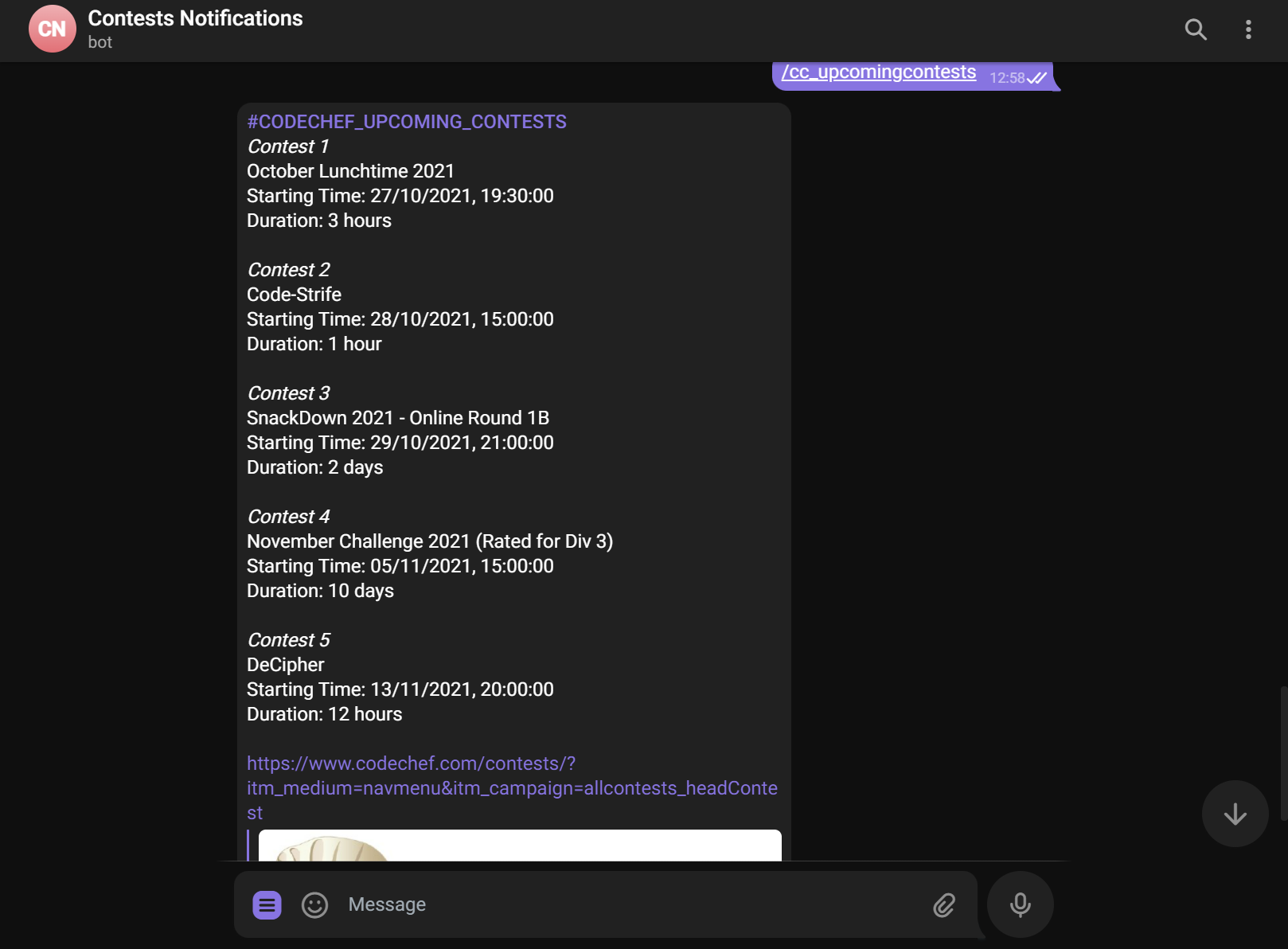Open search in Contests Notifications chat
Viewport: 1288px width, 949px height.
(x=1196, y=29)
